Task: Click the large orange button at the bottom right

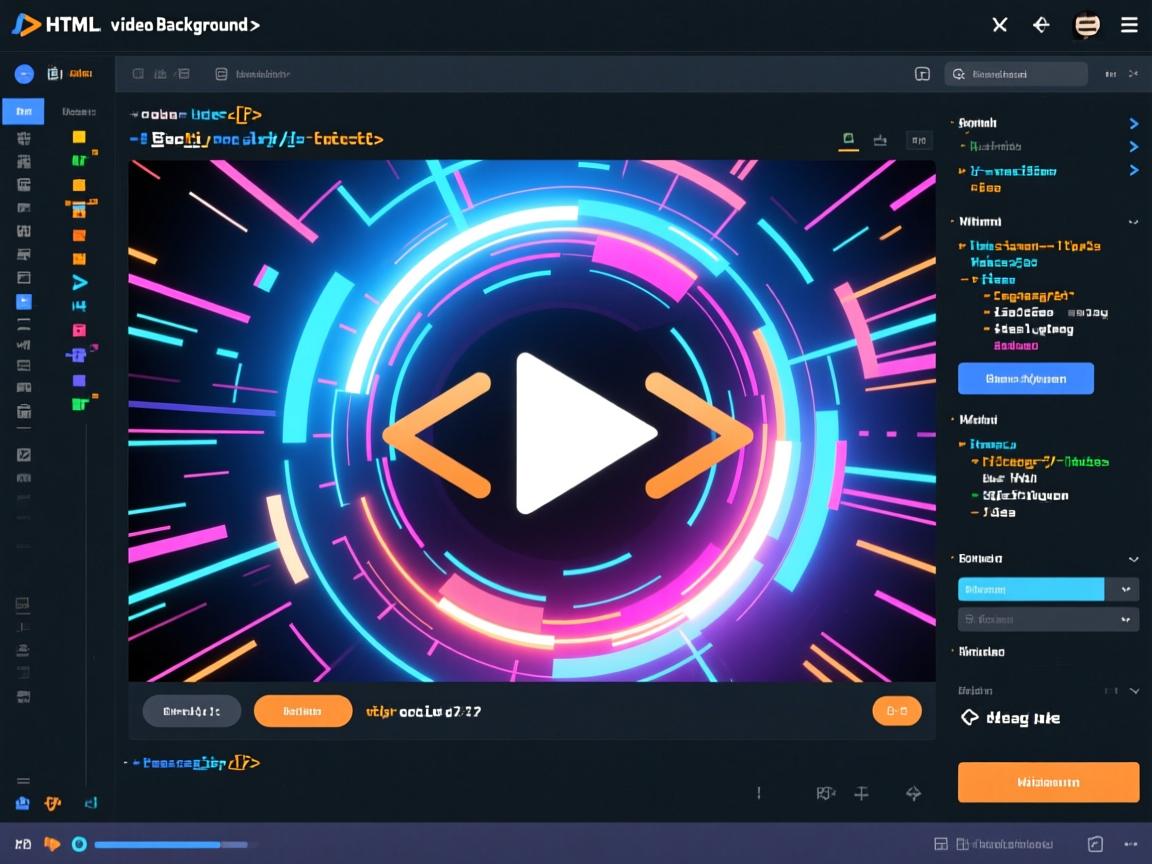Action: coord(1048,782)
